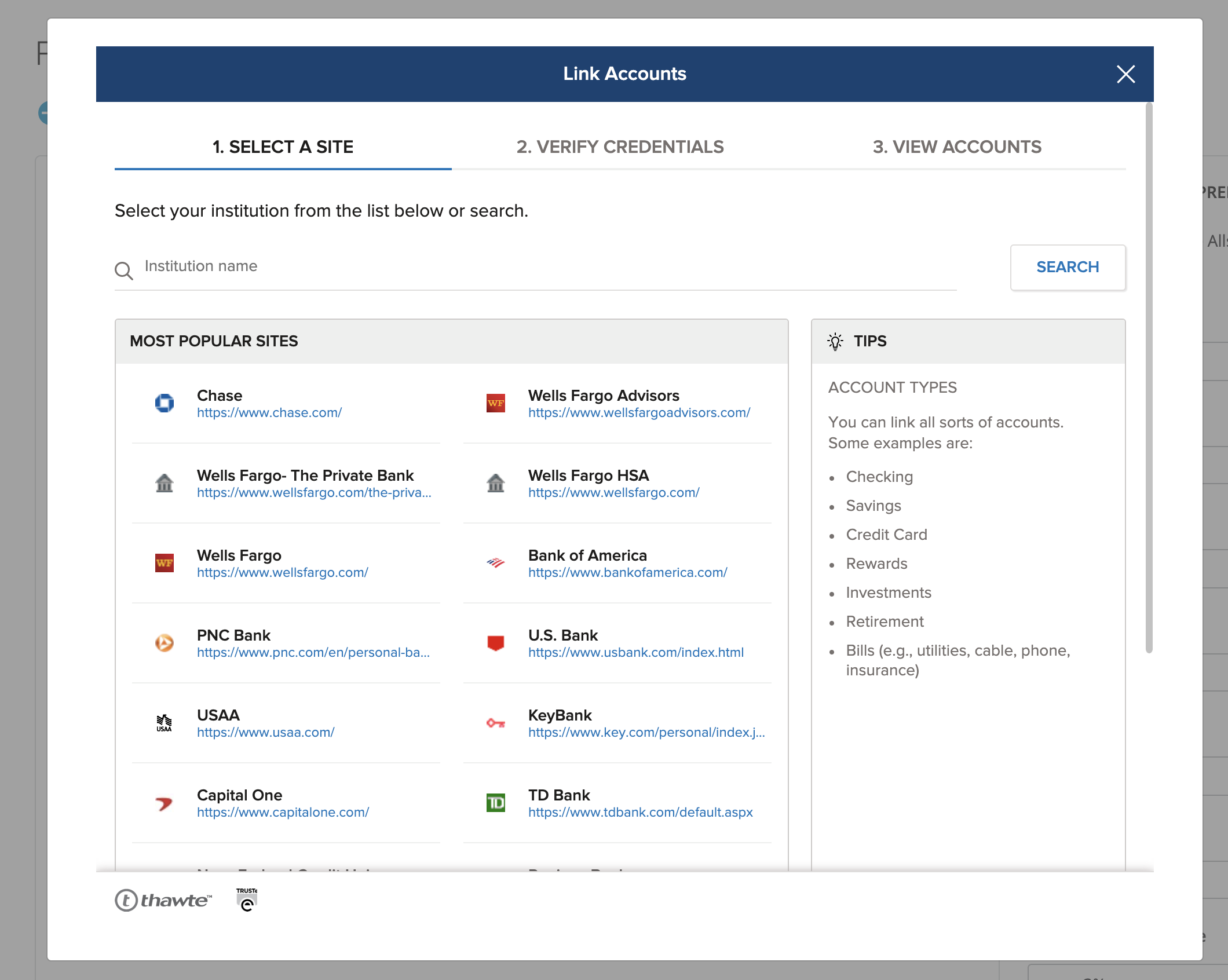Switch to View Accounts step tab

tap(957, 147)
